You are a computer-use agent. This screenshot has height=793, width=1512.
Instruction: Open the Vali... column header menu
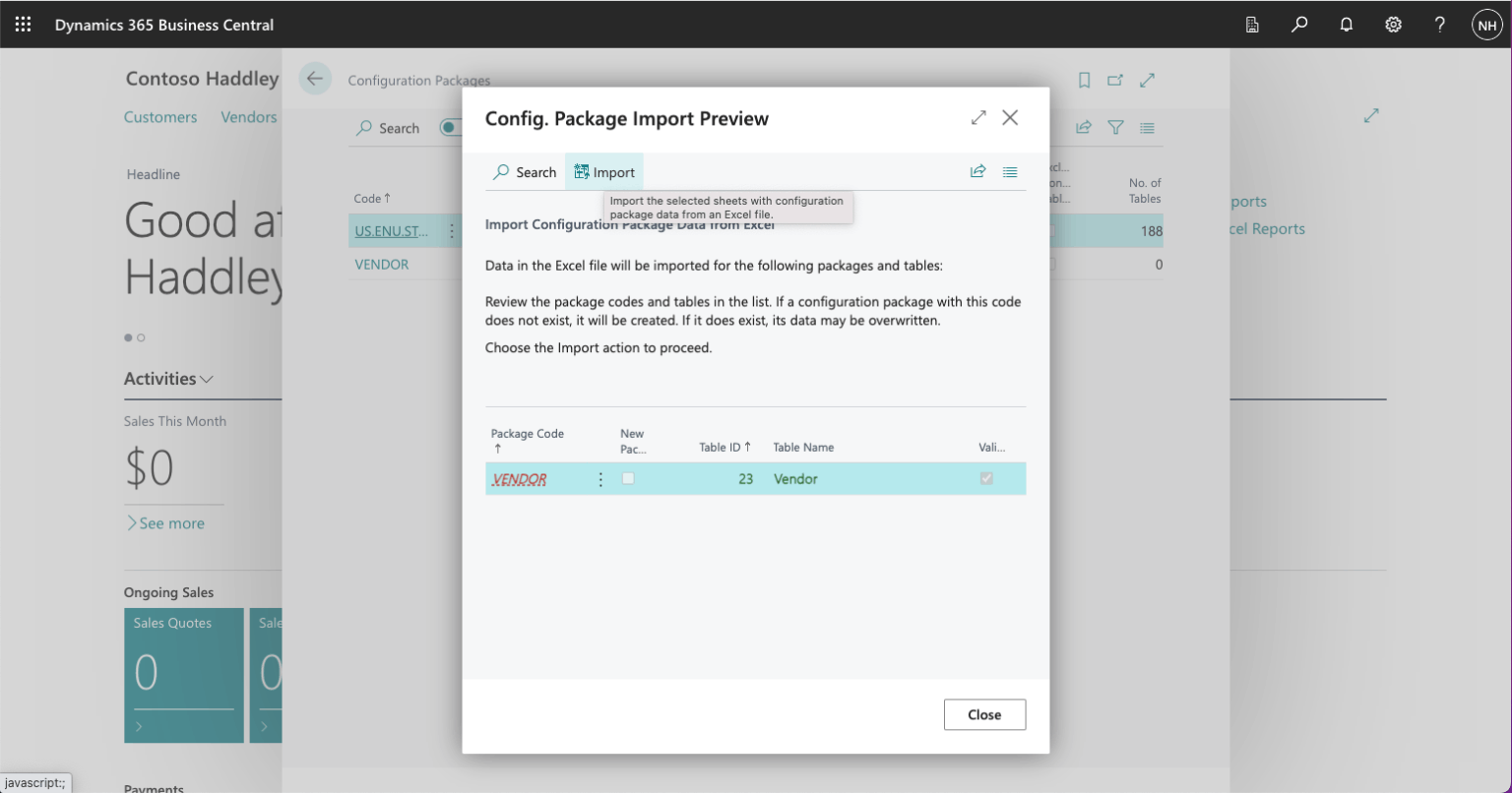click(992, 447)
